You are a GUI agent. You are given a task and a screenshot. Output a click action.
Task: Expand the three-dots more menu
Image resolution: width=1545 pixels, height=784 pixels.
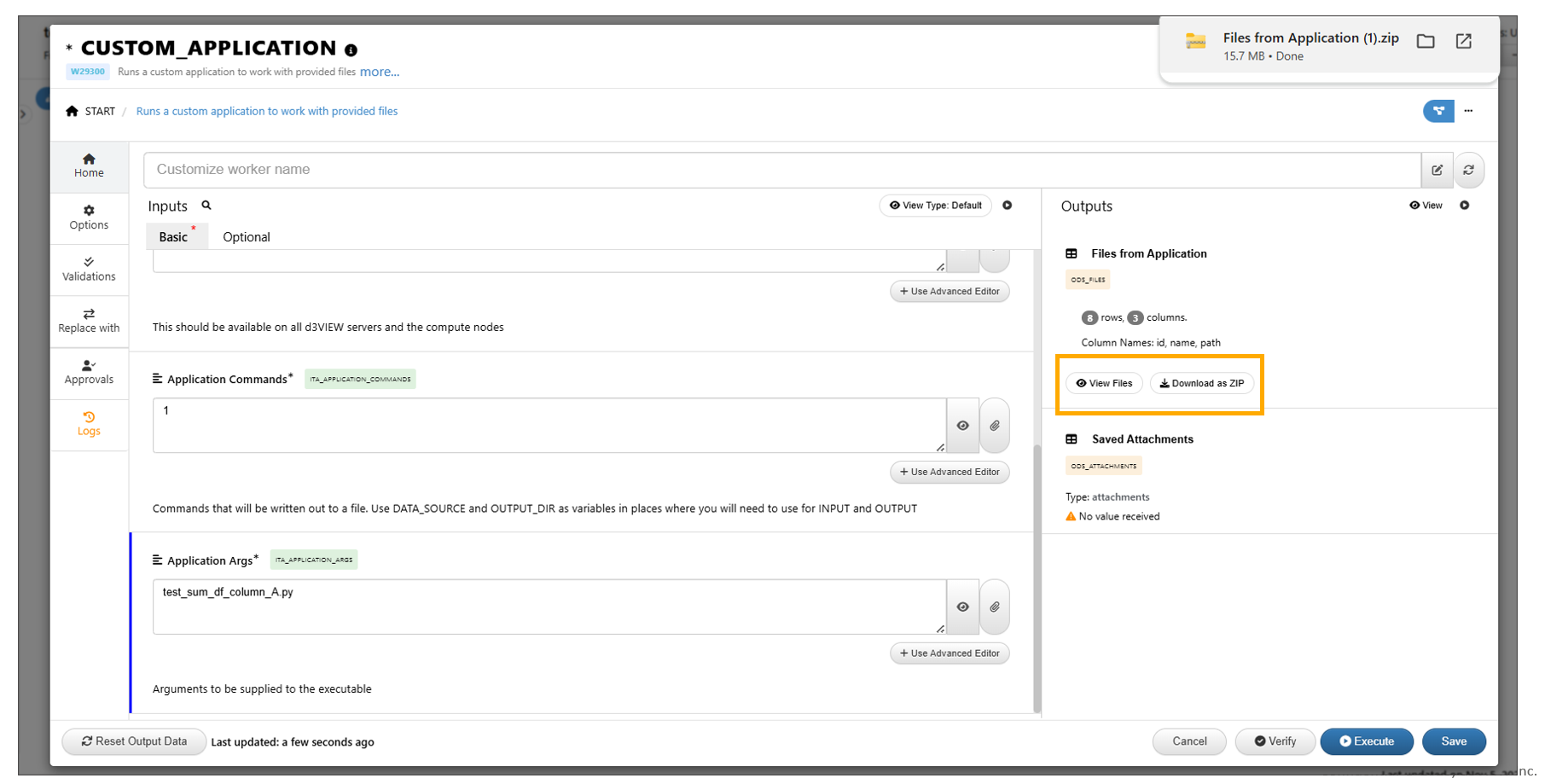(1468, 111)
